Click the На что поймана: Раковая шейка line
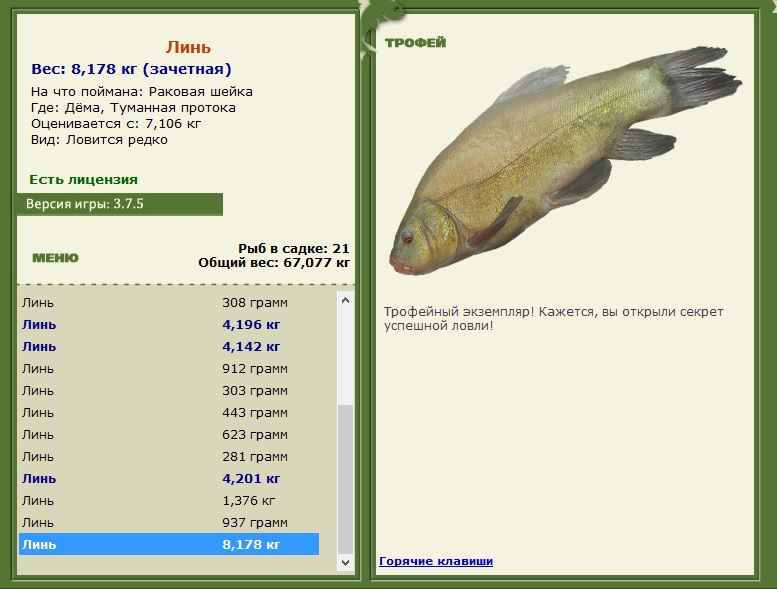777x589 pixels. coord(142,92)
